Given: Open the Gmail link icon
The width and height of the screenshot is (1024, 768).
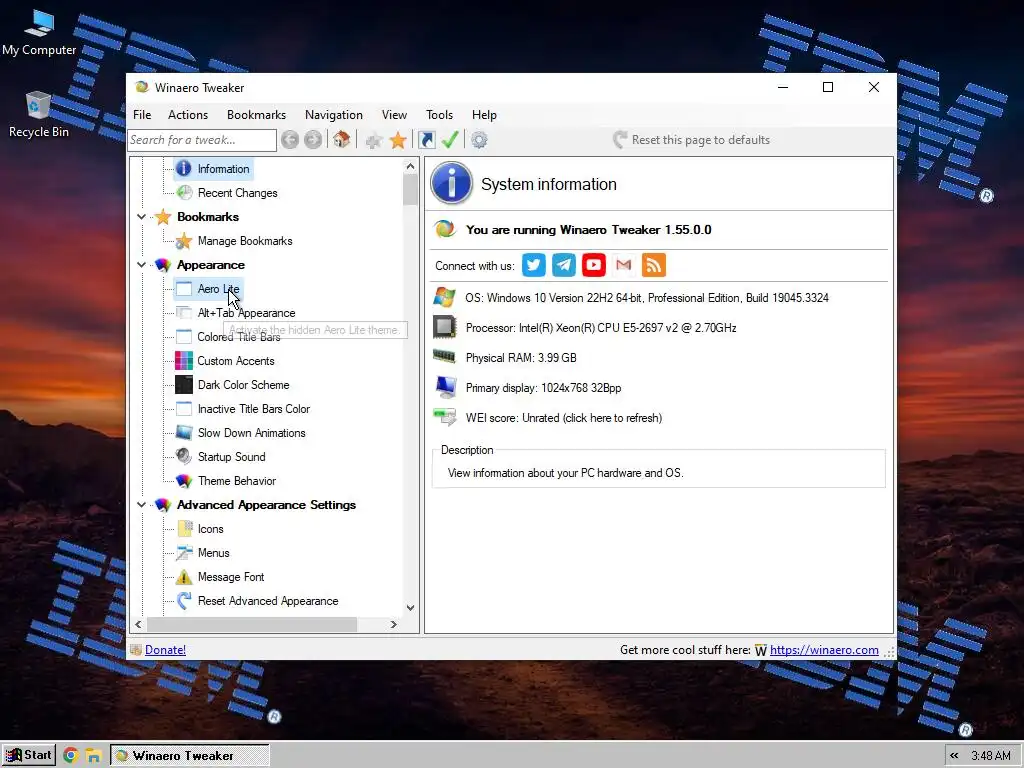Looking at the screenshot, I should (624, 265).
